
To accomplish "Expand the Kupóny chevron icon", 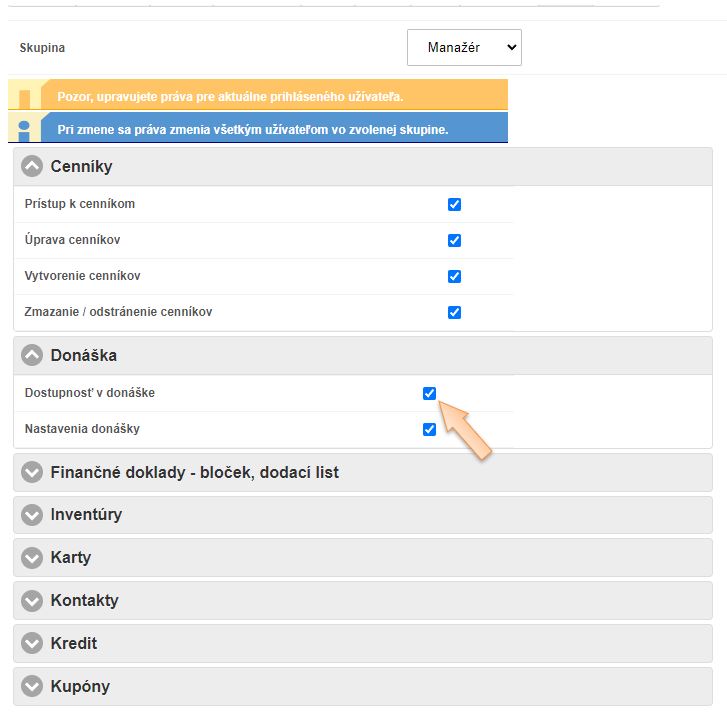I will point(32,686).
